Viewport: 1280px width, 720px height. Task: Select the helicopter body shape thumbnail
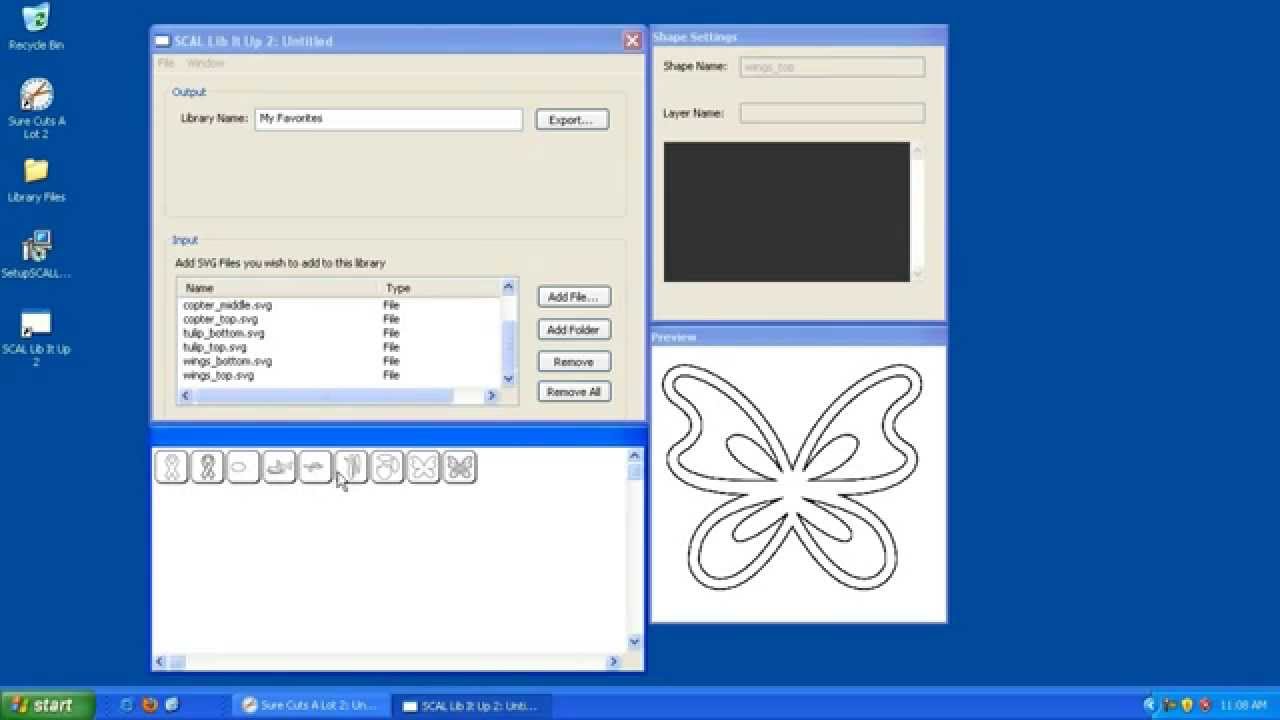279,467
